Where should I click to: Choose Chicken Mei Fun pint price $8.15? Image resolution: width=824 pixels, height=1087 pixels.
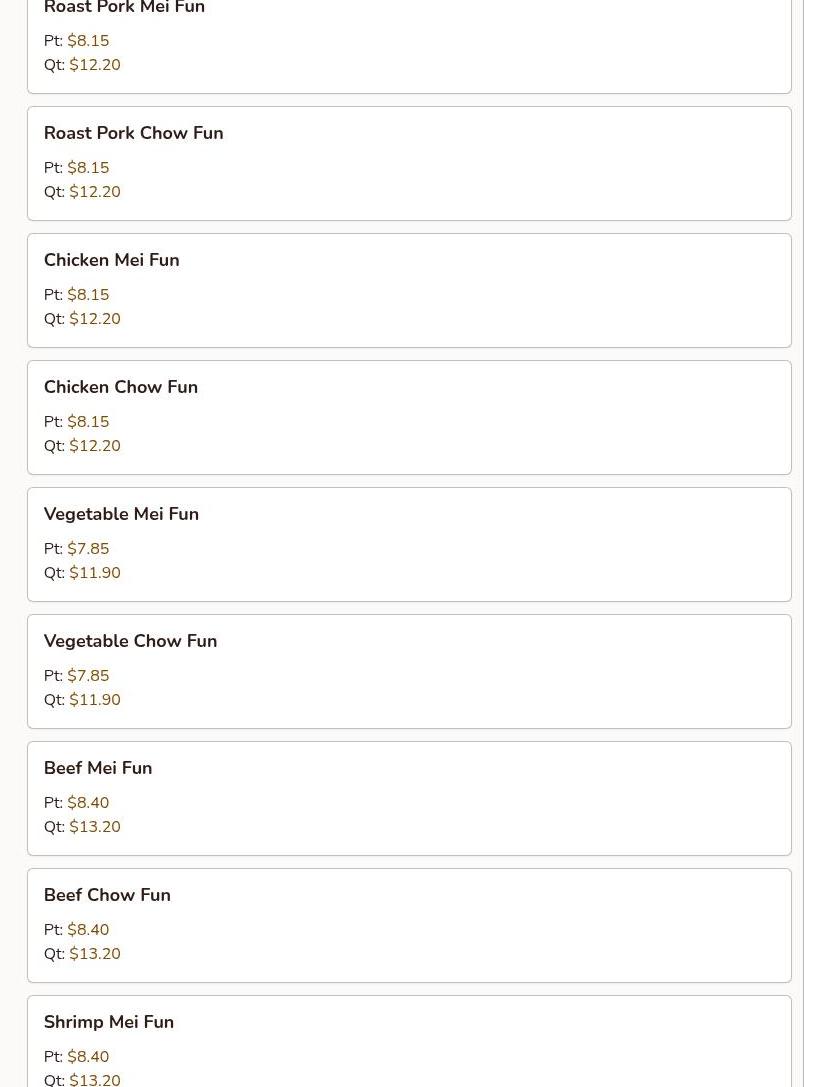88,295
